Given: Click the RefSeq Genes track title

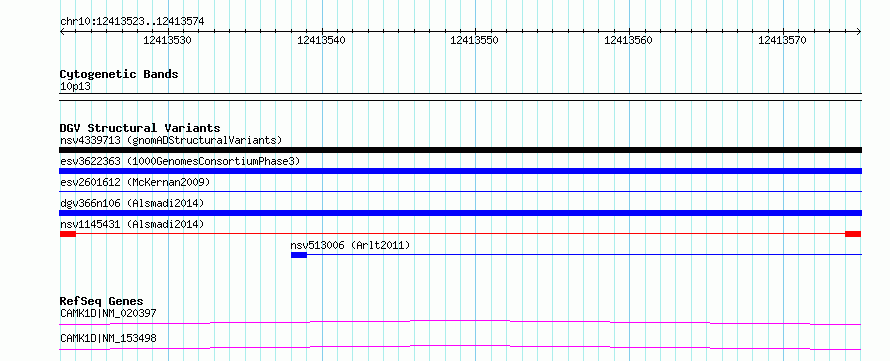Looking at the screenshot, I should tap(101, 301).
